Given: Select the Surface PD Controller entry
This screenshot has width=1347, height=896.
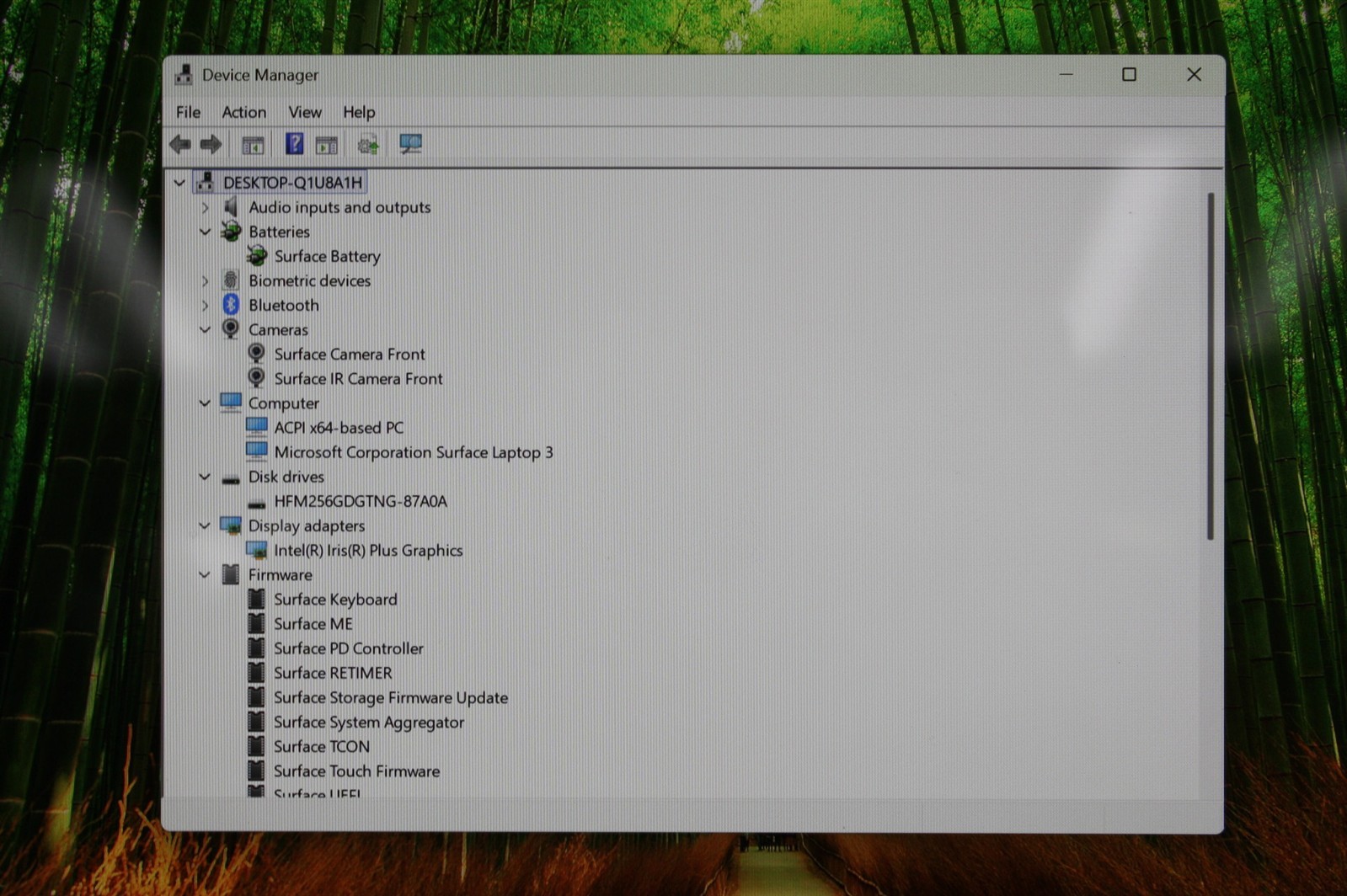Looking at the screenshot, I should (349, 648).
